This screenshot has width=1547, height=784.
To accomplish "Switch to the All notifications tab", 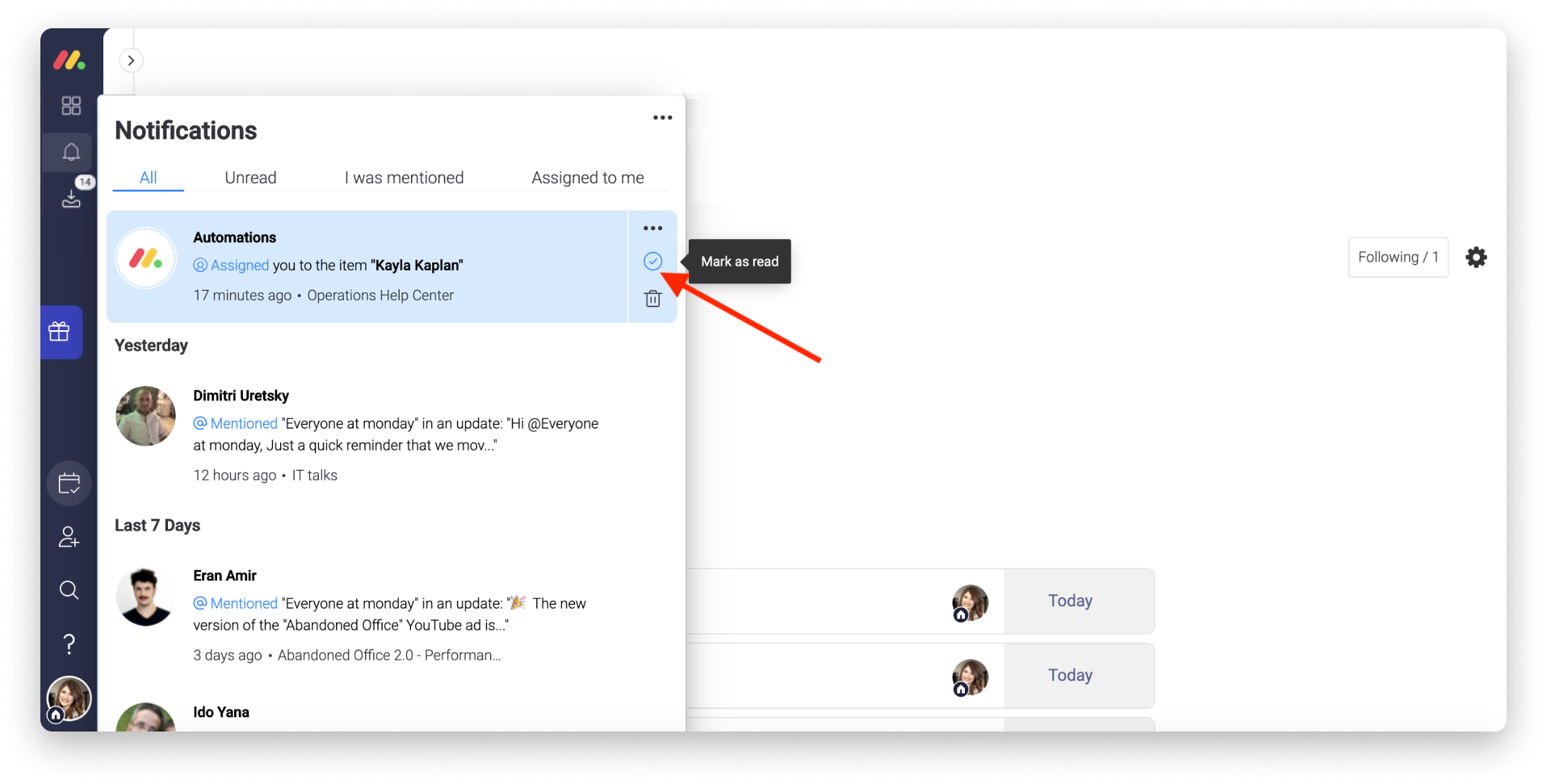I will [x=149, y=178].
